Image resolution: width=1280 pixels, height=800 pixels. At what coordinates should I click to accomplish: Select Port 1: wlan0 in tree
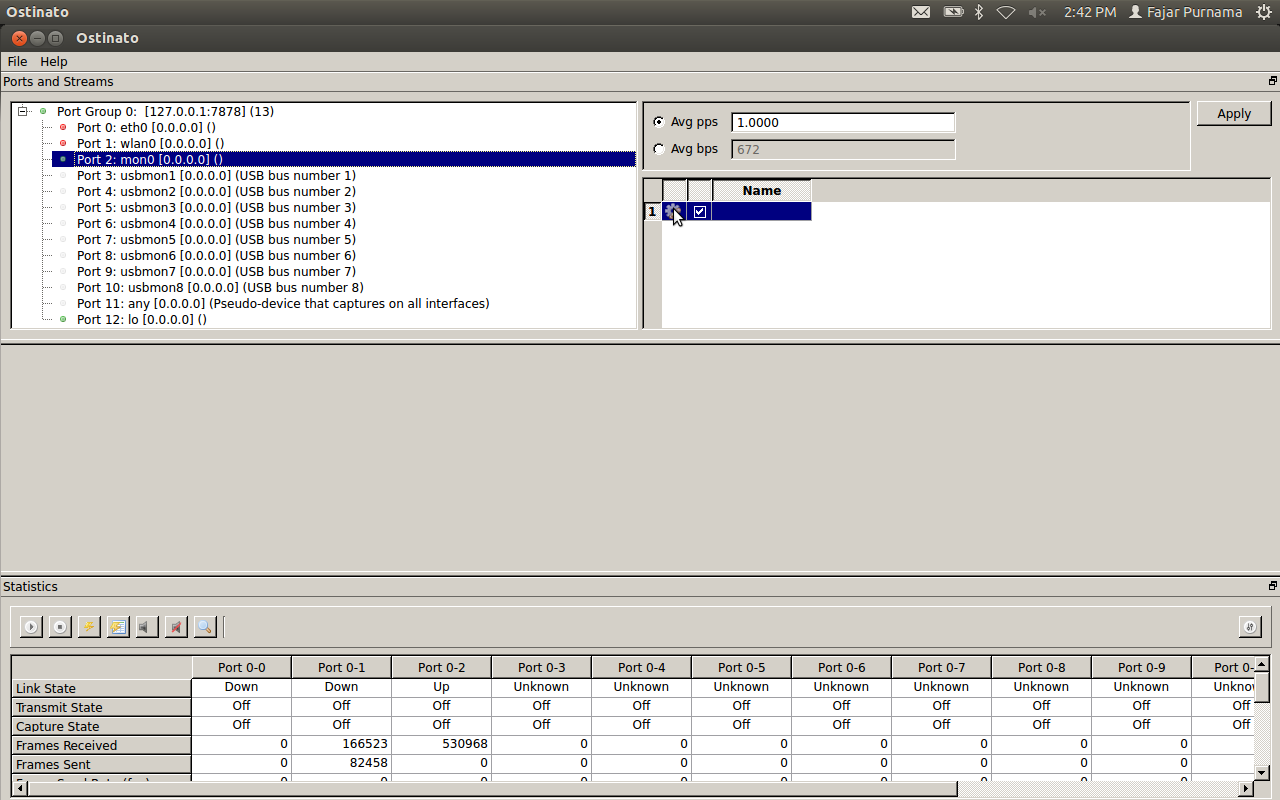150,143
